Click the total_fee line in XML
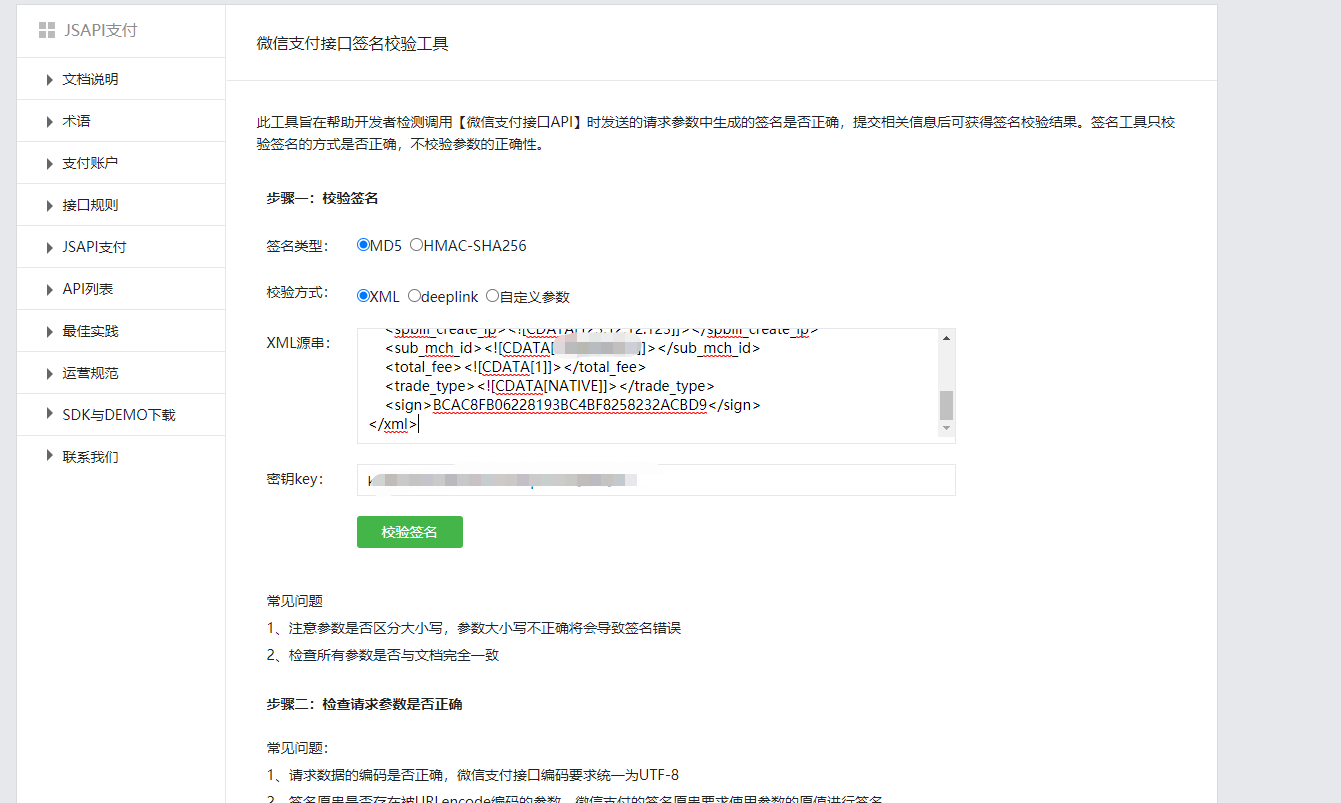The height and width of the screenshot is (803, 1341). tap(516, 367)
